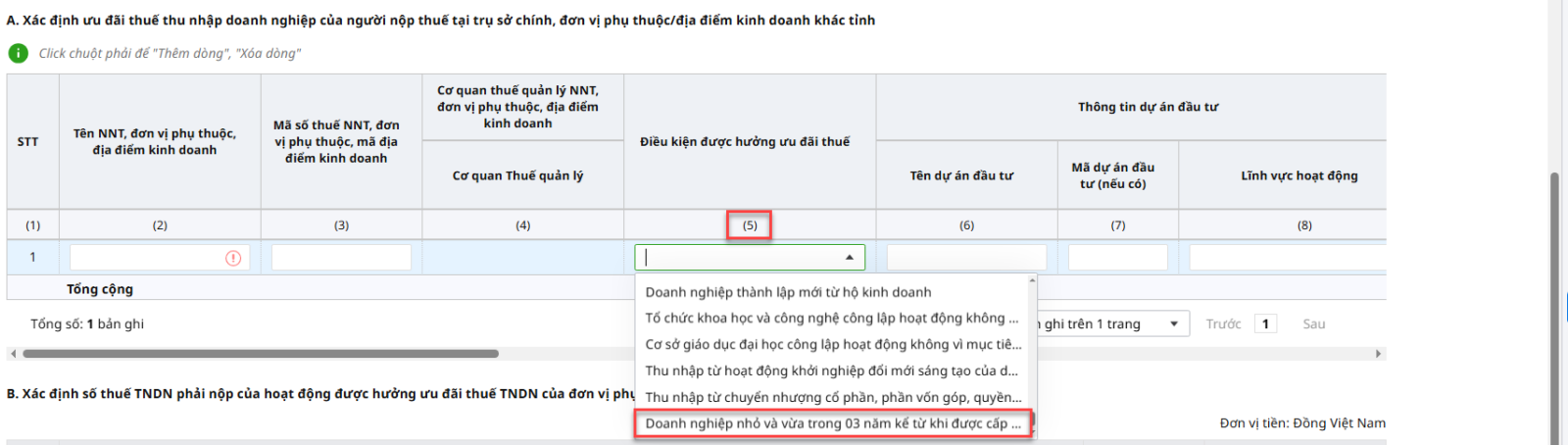Select 'Tổ chức khoa học và công nghệ' option

(x=831, y=318)
